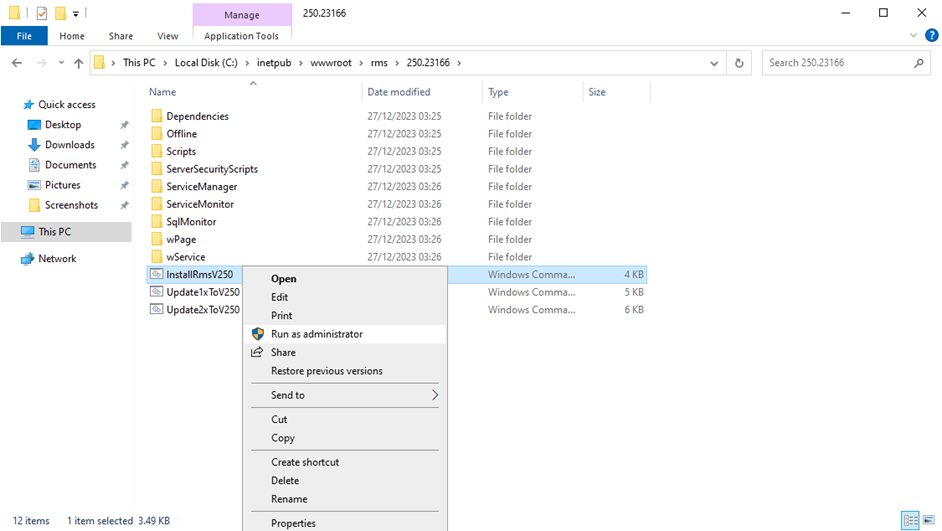
Task: Open the Application Tools tab
Action: pos(242,36)
